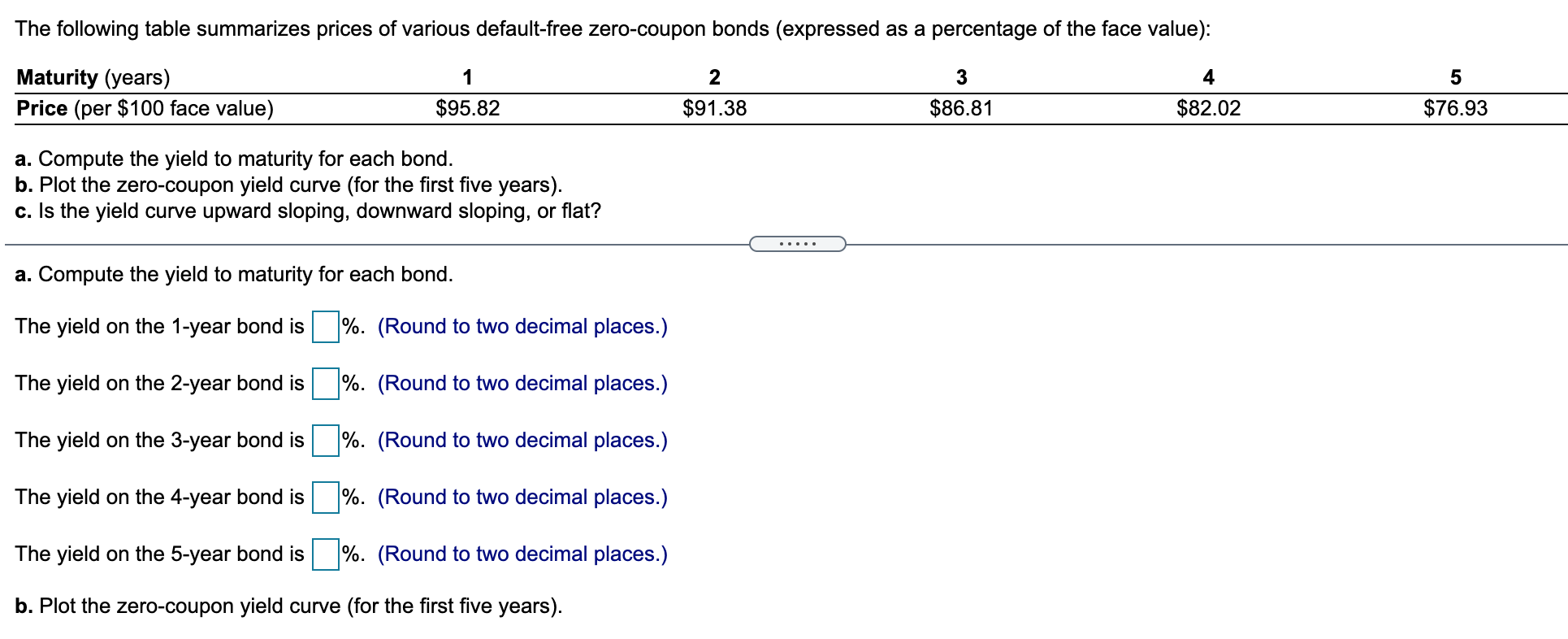Select the $76.93 price value
This screenshot has width=1568, height=639.
pos(1455,107)
